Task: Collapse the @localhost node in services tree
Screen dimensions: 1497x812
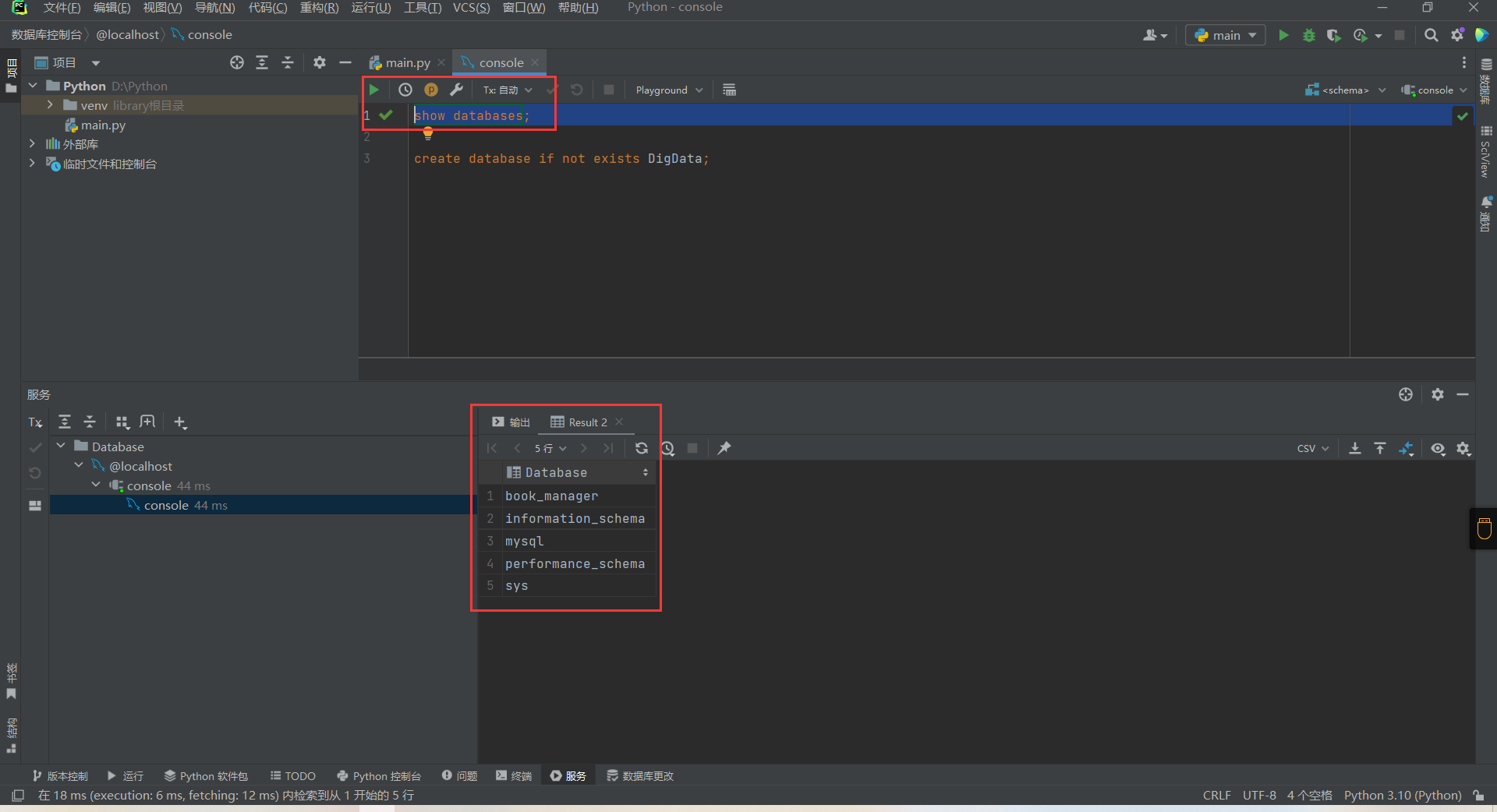Action: (79, 465)
